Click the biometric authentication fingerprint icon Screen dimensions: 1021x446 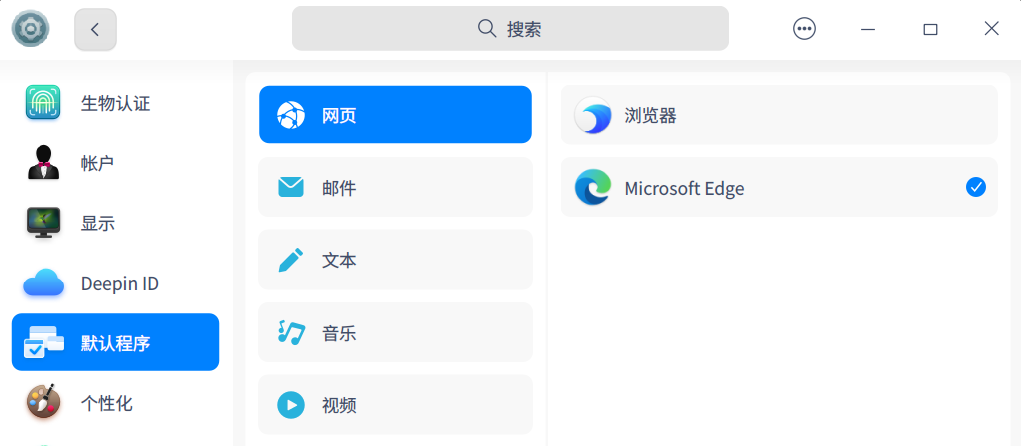point(43,102)
